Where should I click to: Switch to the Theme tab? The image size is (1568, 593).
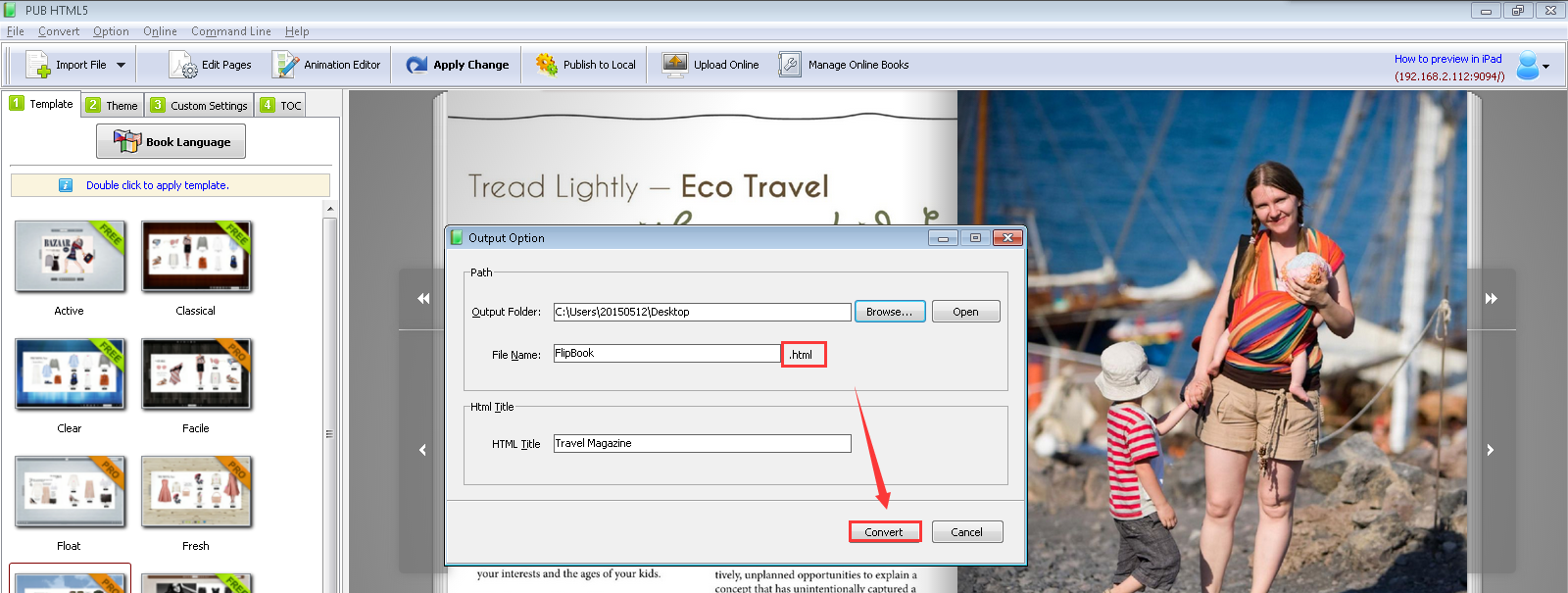point(112,105)
